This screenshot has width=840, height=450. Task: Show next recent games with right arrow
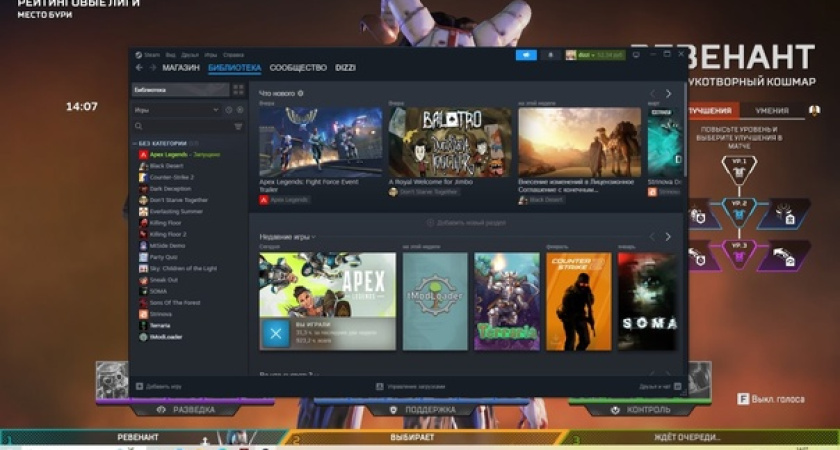[668, 237]
